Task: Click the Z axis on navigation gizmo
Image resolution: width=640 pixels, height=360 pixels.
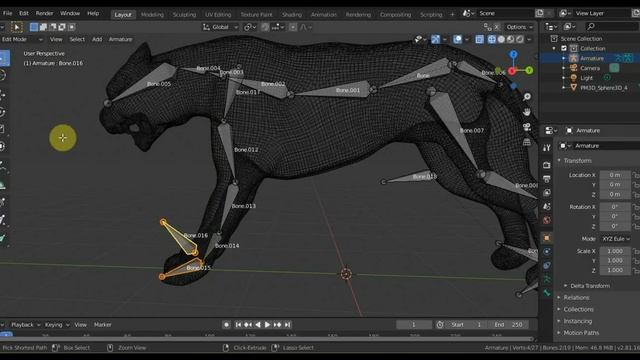Action: pyautogui.click(x=513, y=54)
